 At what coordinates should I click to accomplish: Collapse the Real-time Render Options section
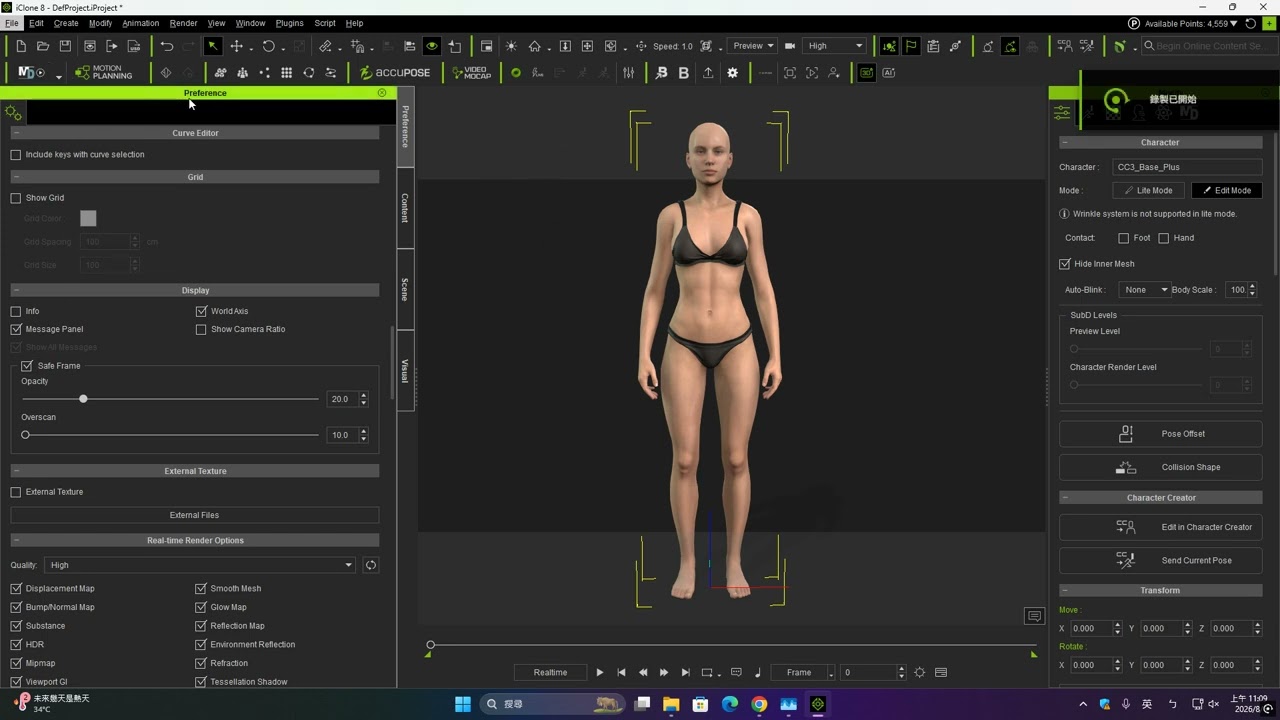[16, 540]
